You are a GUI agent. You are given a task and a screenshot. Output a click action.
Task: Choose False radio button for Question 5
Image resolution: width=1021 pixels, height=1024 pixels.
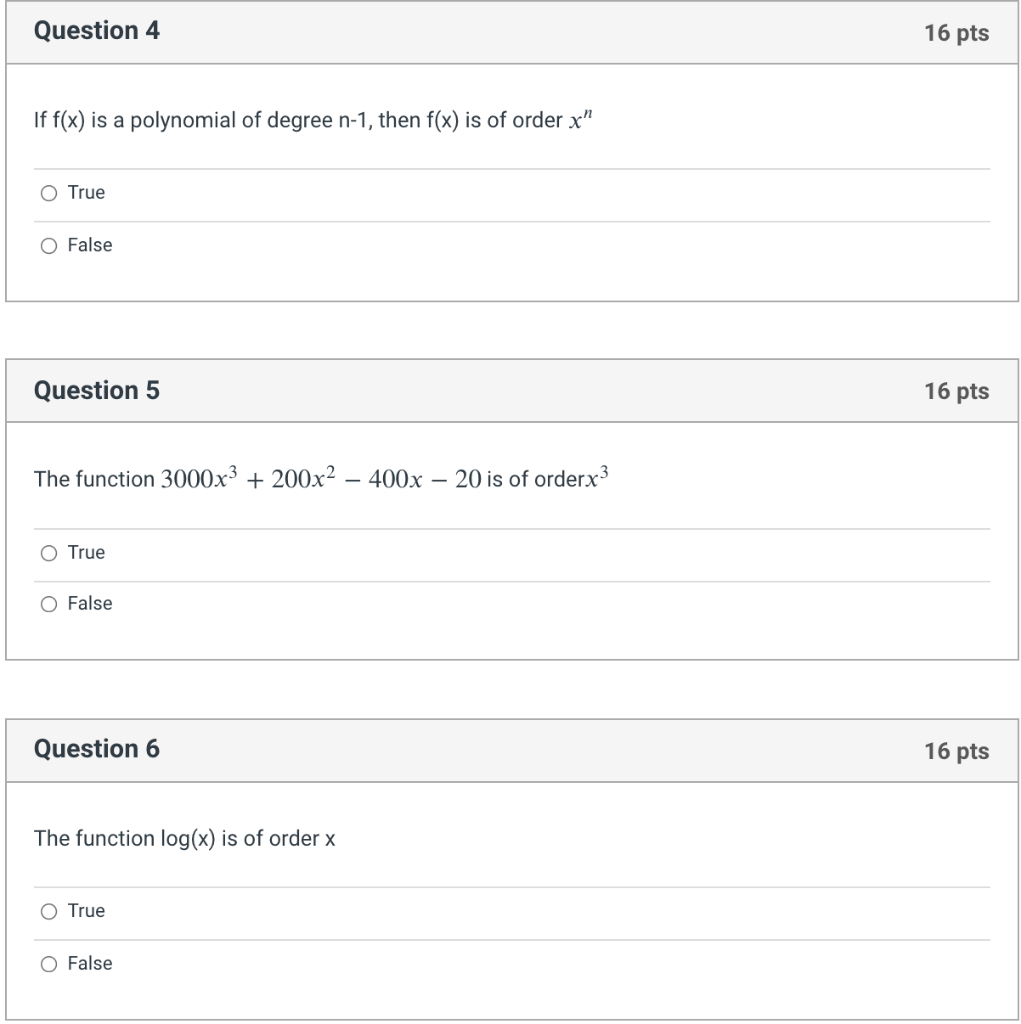pyautogui.click(x=49, y=604)
